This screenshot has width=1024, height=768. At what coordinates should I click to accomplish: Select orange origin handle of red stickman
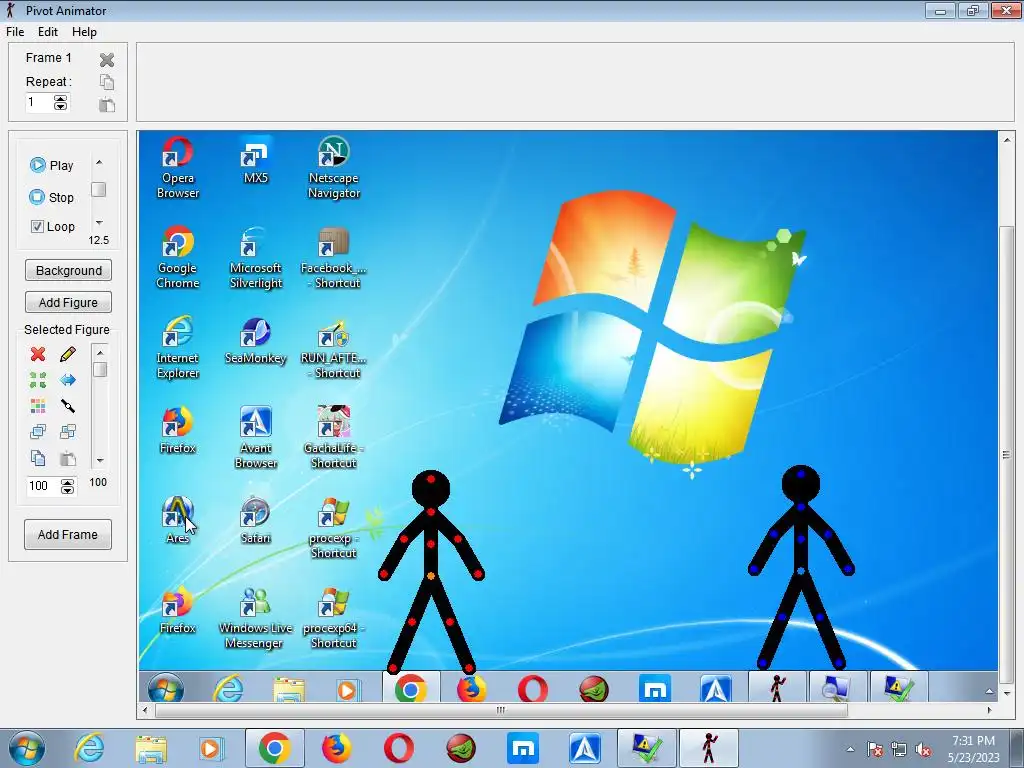click(x=431, y=576)
